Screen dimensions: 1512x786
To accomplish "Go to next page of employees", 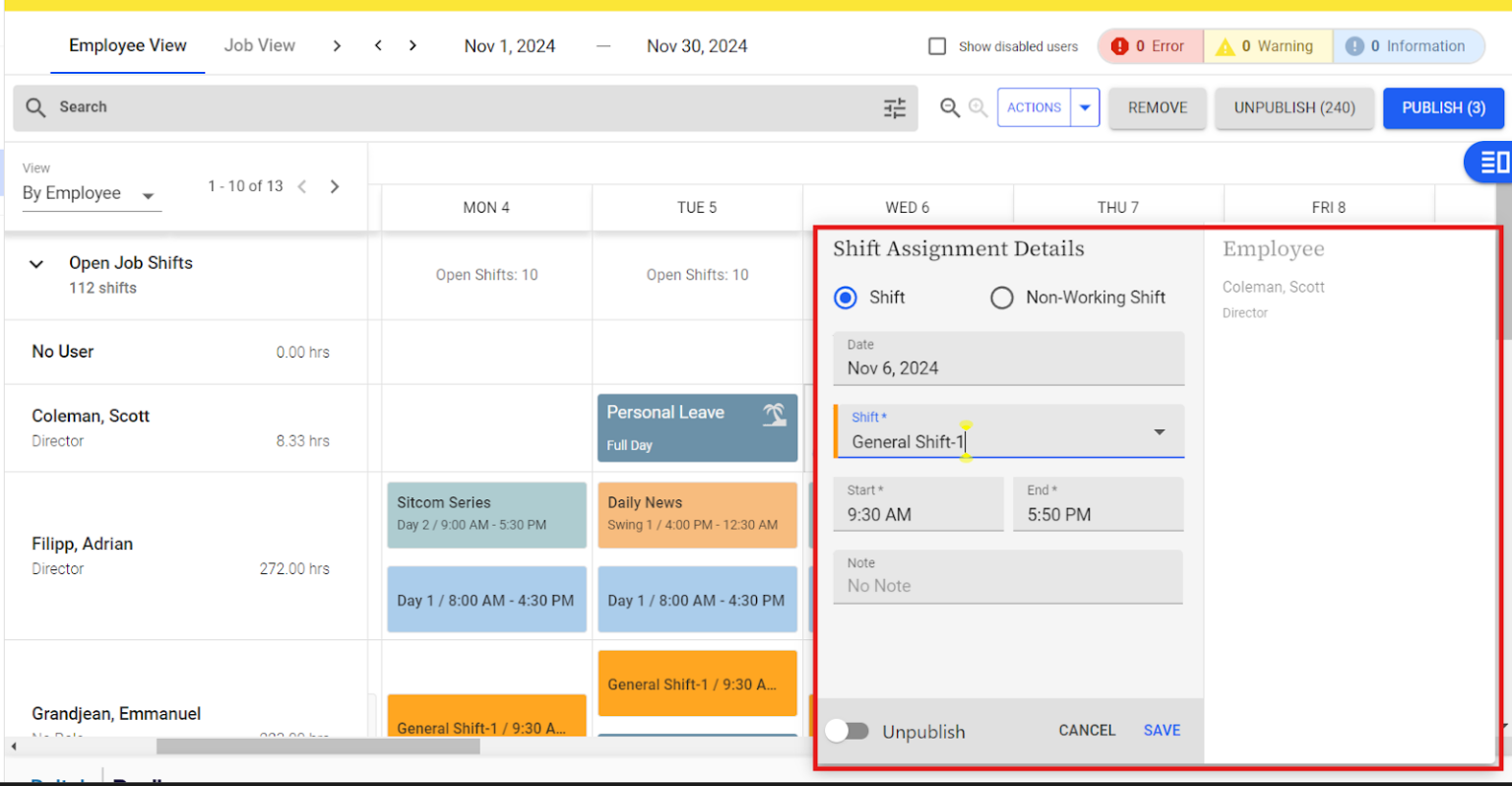I will [335, 186].
